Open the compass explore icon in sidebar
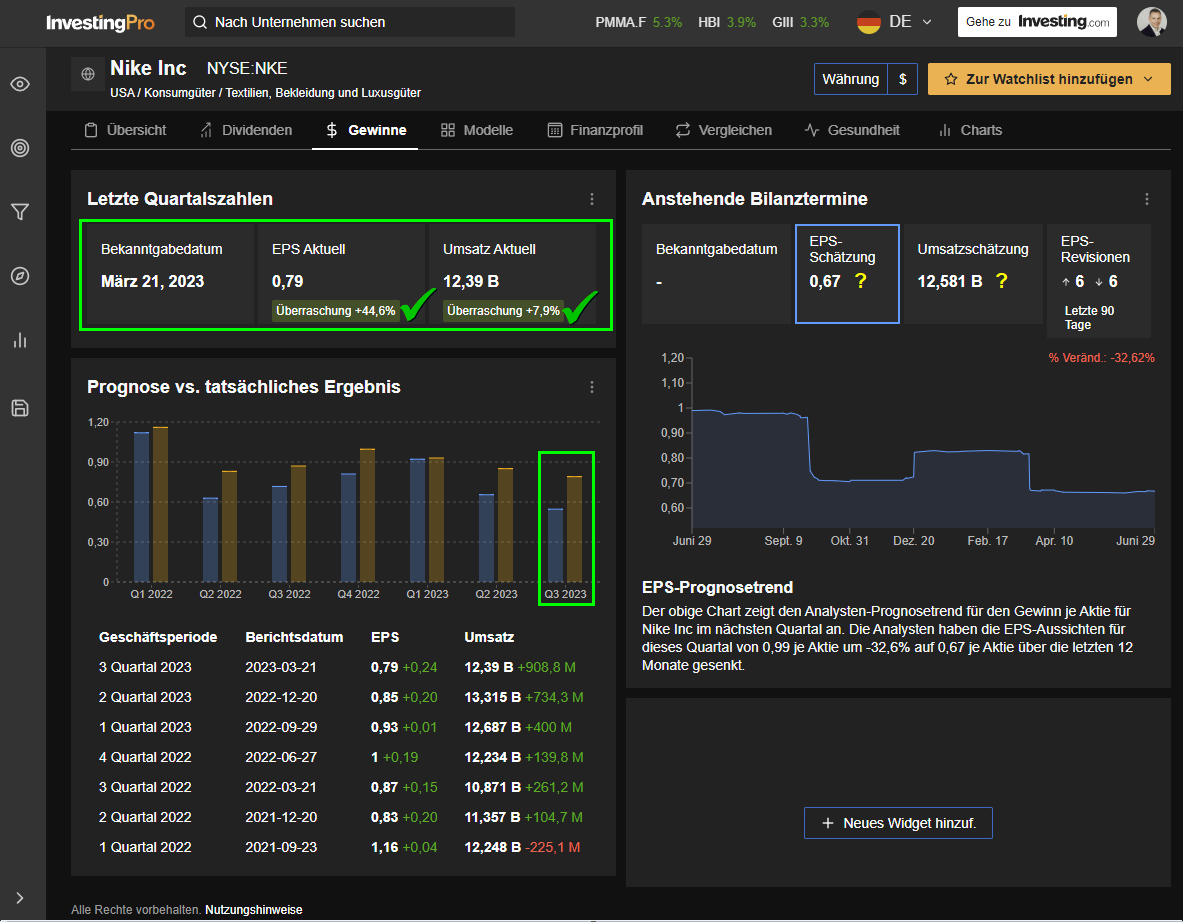The image size is (1183, 922). point(20,276)
